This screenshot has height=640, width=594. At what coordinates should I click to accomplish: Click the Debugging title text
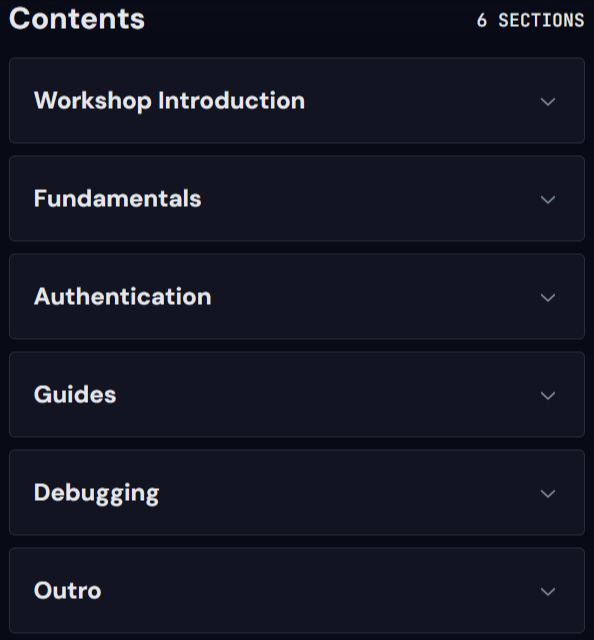[x=96, y=493]
